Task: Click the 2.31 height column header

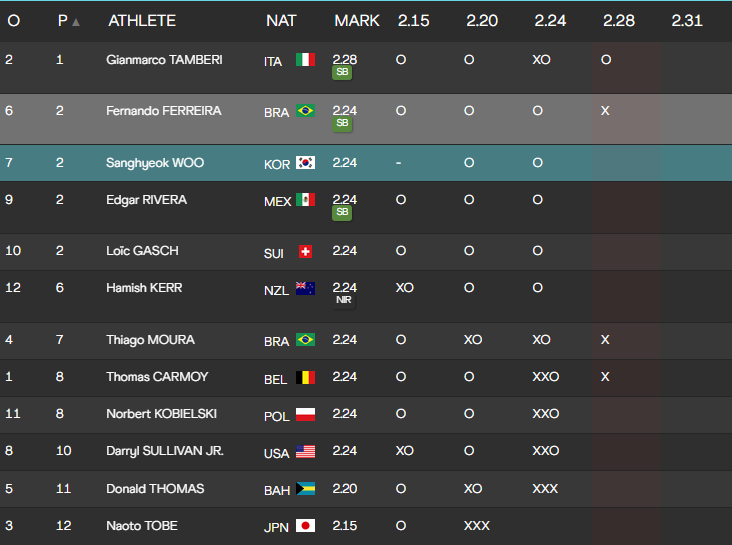Action: point(687,21)
